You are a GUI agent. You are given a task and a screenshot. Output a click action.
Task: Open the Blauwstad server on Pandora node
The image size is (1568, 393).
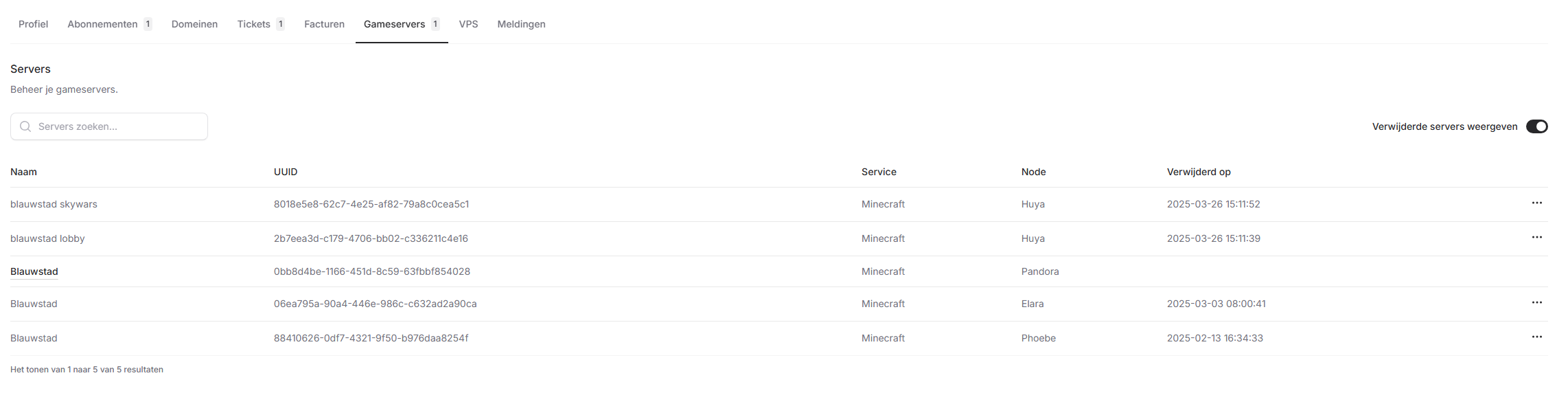(34, 271)
